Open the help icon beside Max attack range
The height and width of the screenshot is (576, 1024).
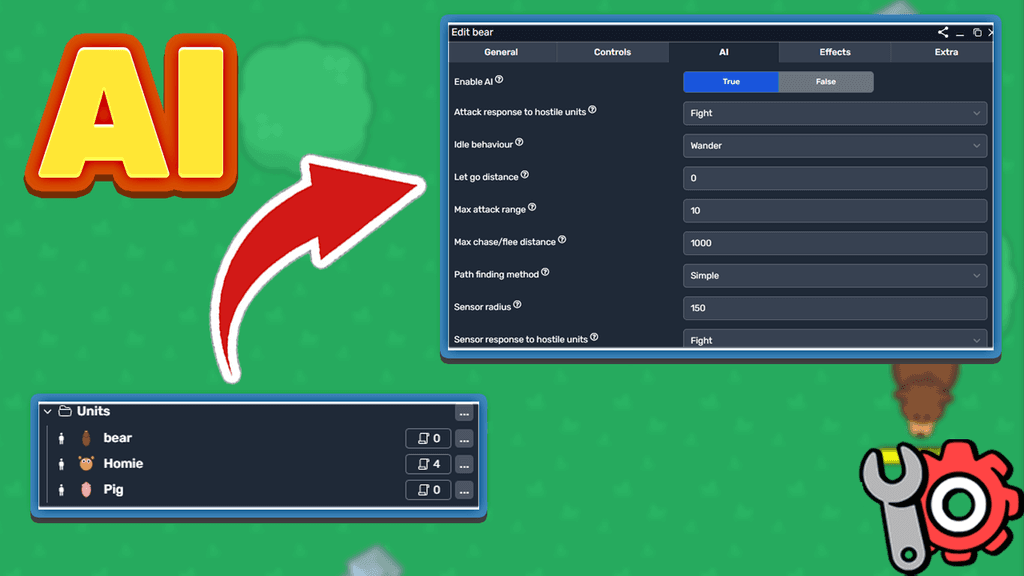pos(530,205)
